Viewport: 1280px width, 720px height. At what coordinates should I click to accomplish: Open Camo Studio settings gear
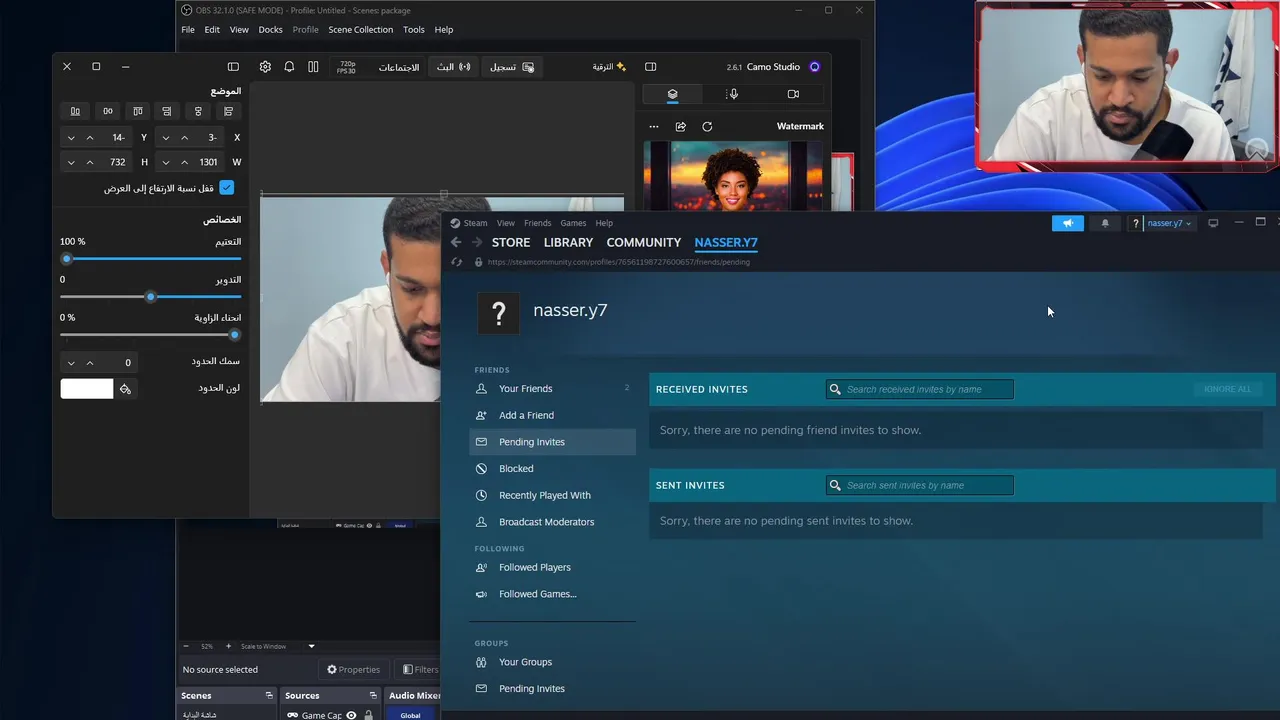point(265,67)
